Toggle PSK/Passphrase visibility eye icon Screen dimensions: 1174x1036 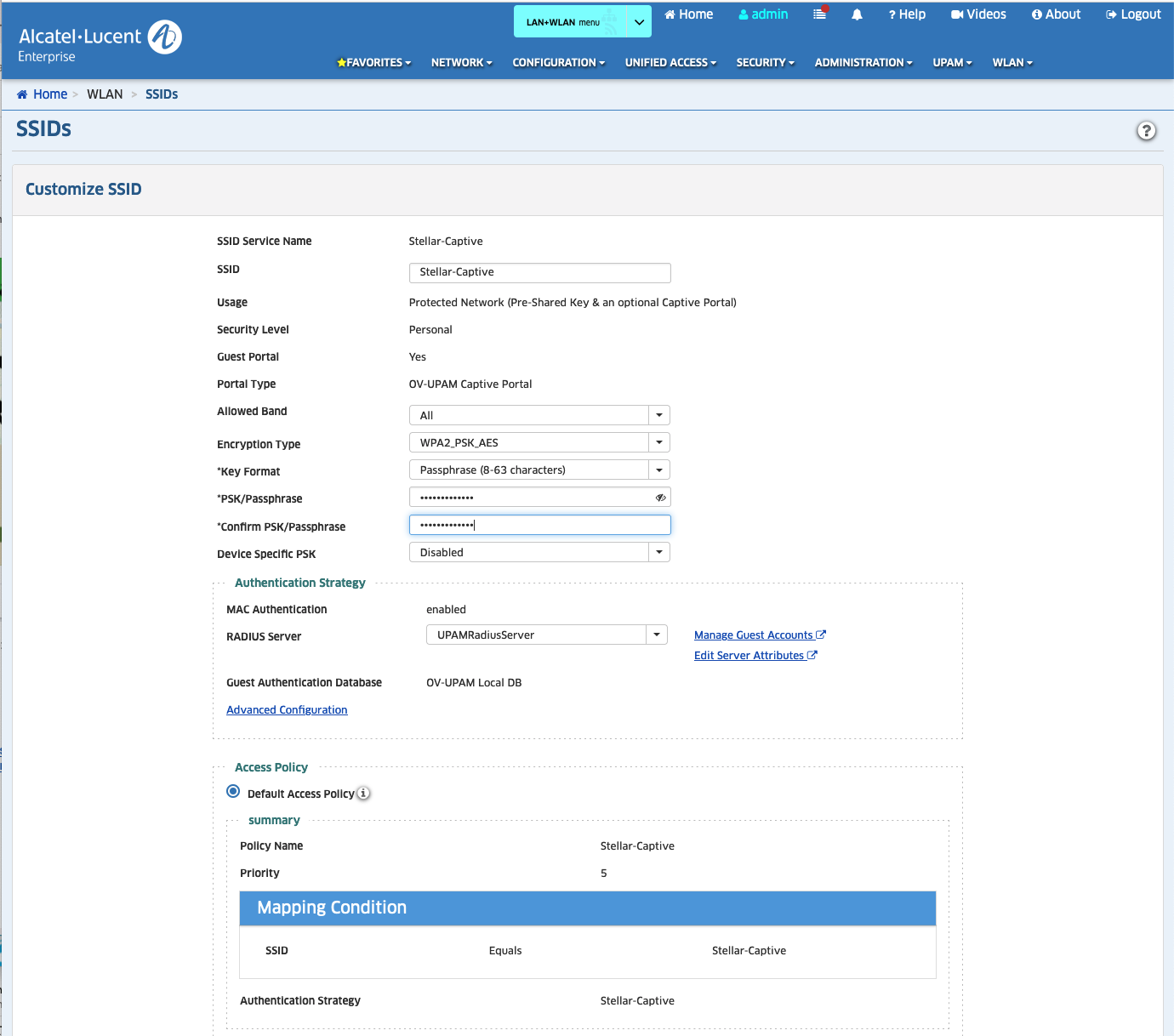click(660, 498)
